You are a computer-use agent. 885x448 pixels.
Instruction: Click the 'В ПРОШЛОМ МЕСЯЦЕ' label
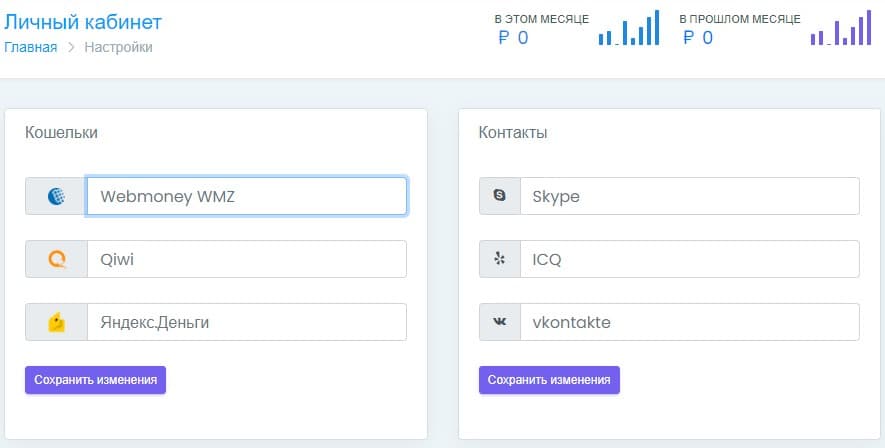click(x=740, y=19)
